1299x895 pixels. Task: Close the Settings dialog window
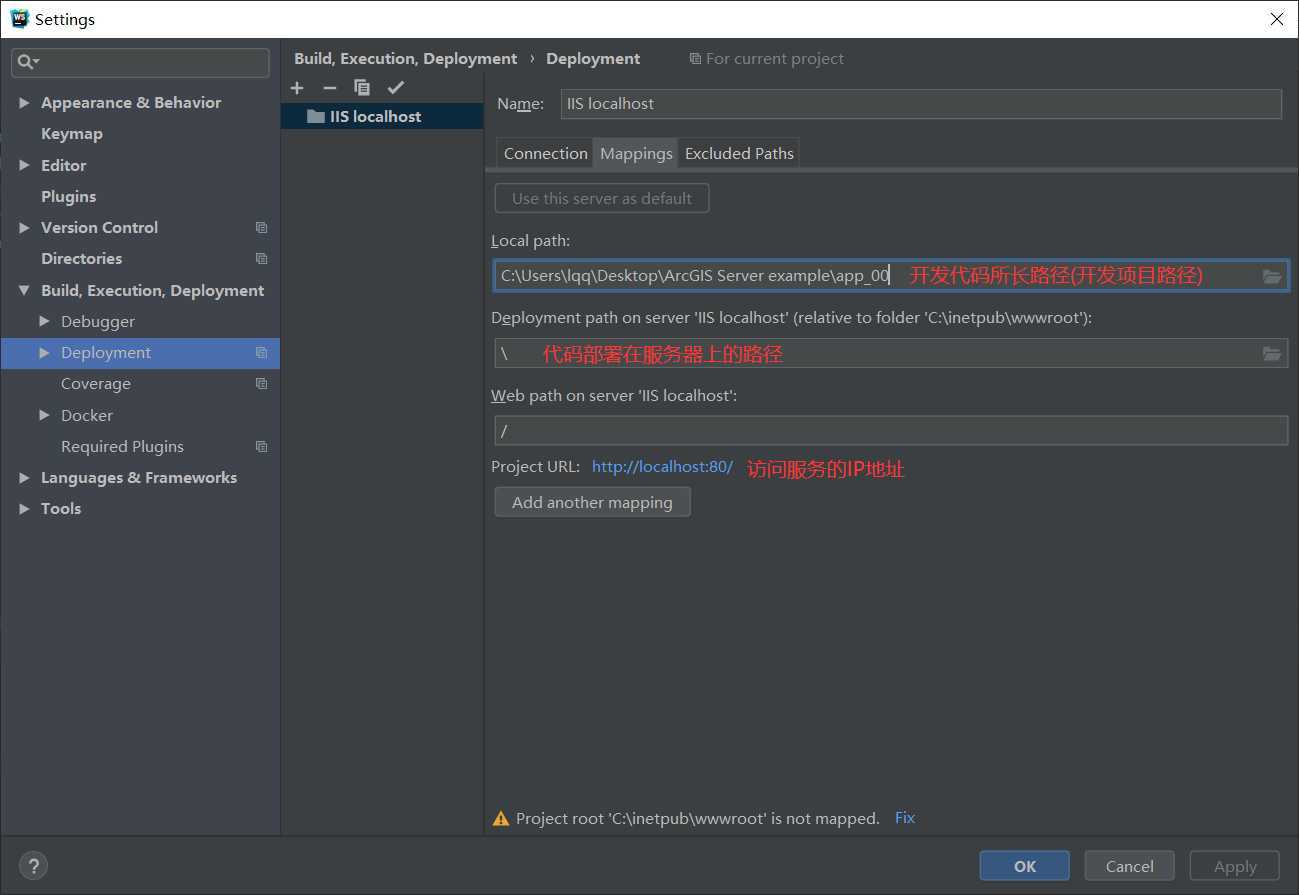(1277, 19)
